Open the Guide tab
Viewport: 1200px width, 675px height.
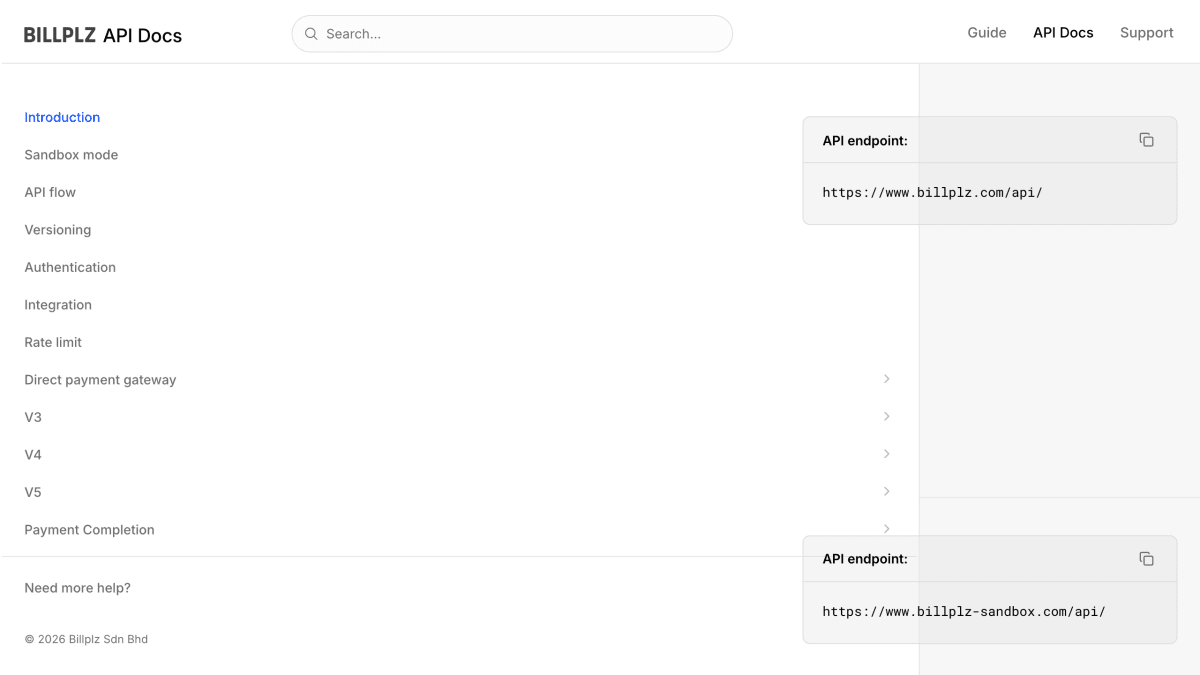click(987, 33)
